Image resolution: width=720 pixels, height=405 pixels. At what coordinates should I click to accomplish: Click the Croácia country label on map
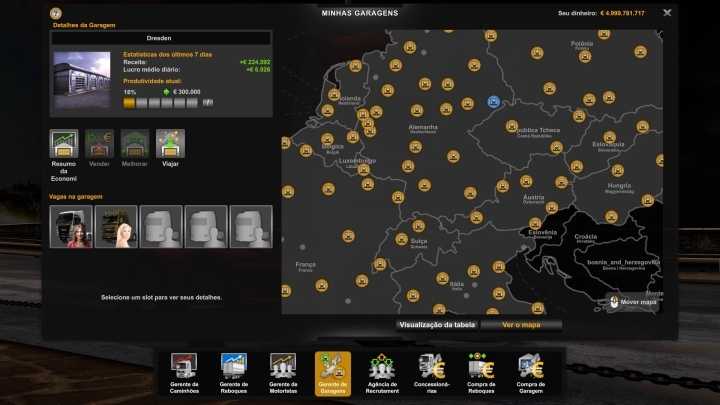(x=585, y=237)
